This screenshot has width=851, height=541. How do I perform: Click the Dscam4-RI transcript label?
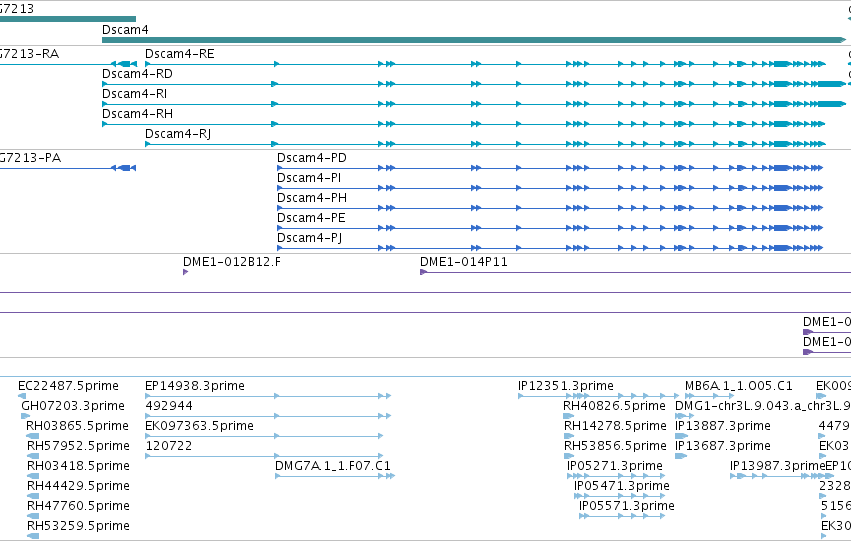pos(135,94)
